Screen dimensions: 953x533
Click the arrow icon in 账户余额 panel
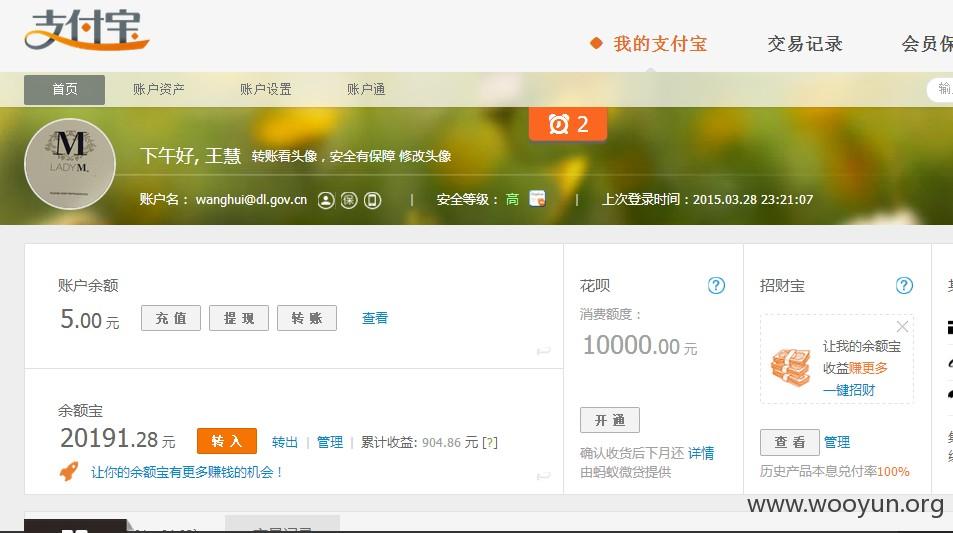pos(543,351)
